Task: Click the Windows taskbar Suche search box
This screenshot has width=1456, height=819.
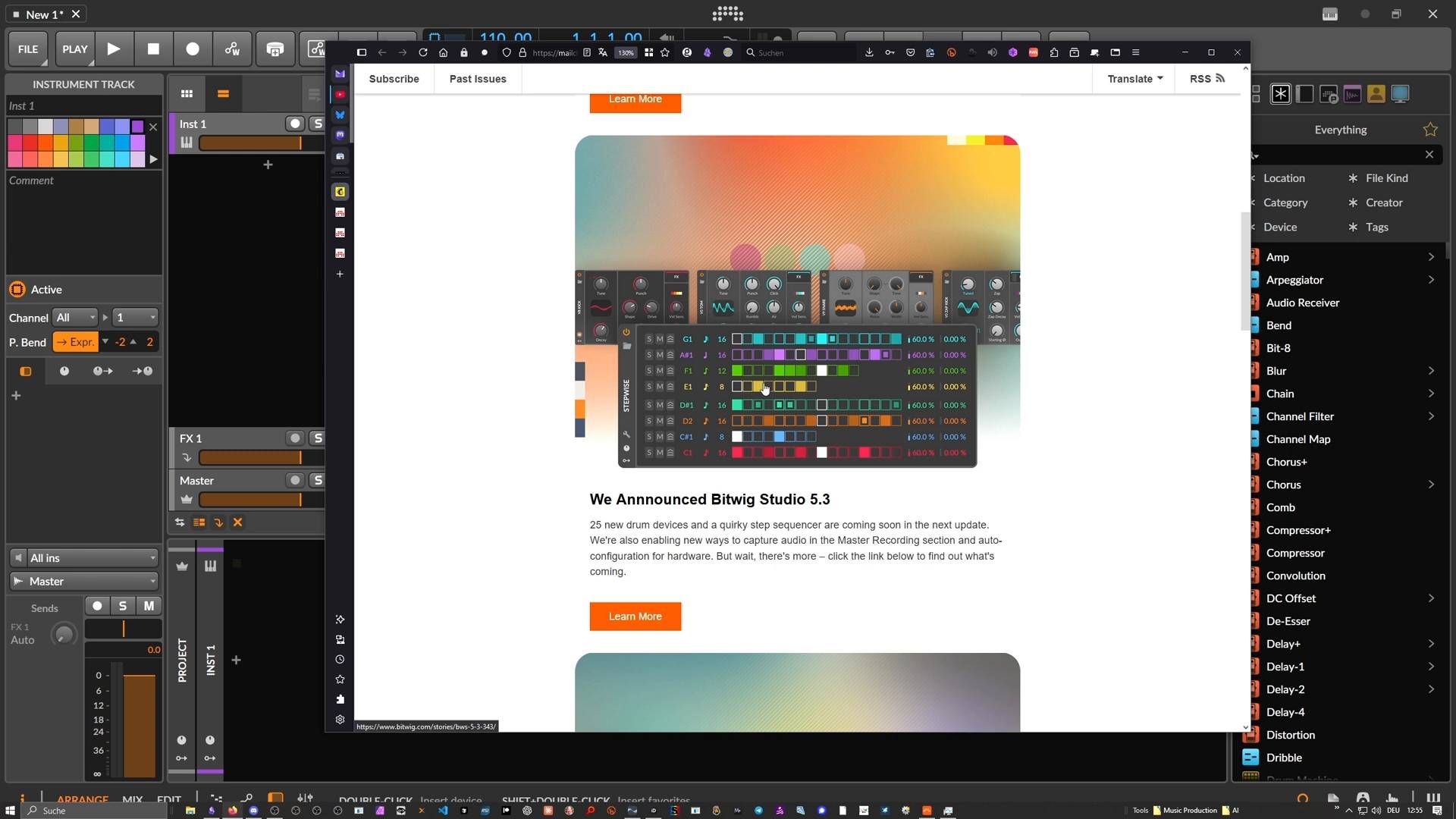Action: click(x=95, y=810)
